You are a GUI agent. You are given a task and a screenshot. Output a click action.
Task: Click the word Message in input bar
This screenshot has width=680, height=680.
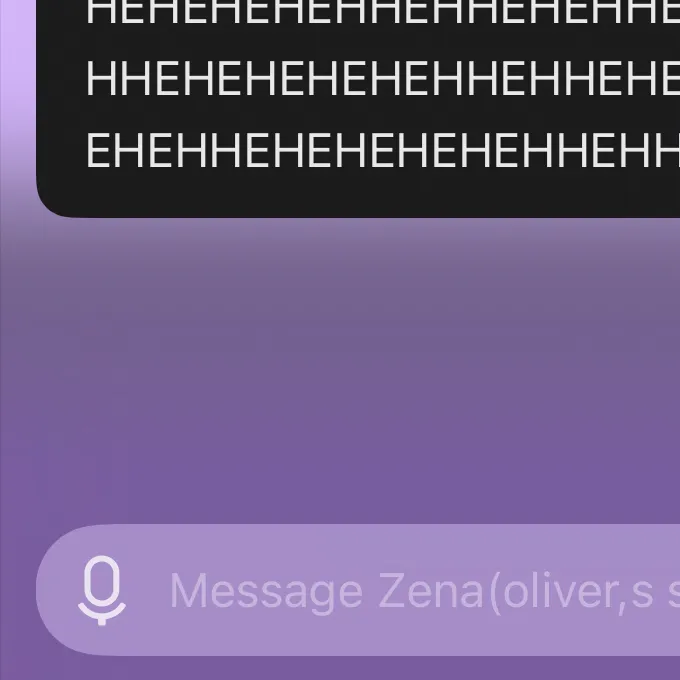click(266, 592)
